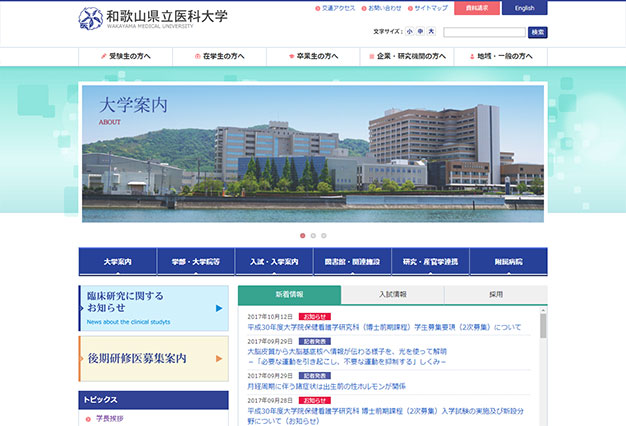Switch to the English site
Screen dimensions: 626x426
(524, 9)
